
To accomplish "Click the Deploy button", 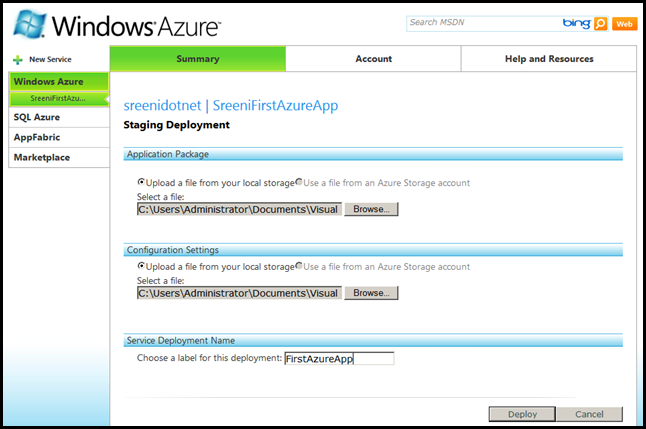I will pos(522,414).
